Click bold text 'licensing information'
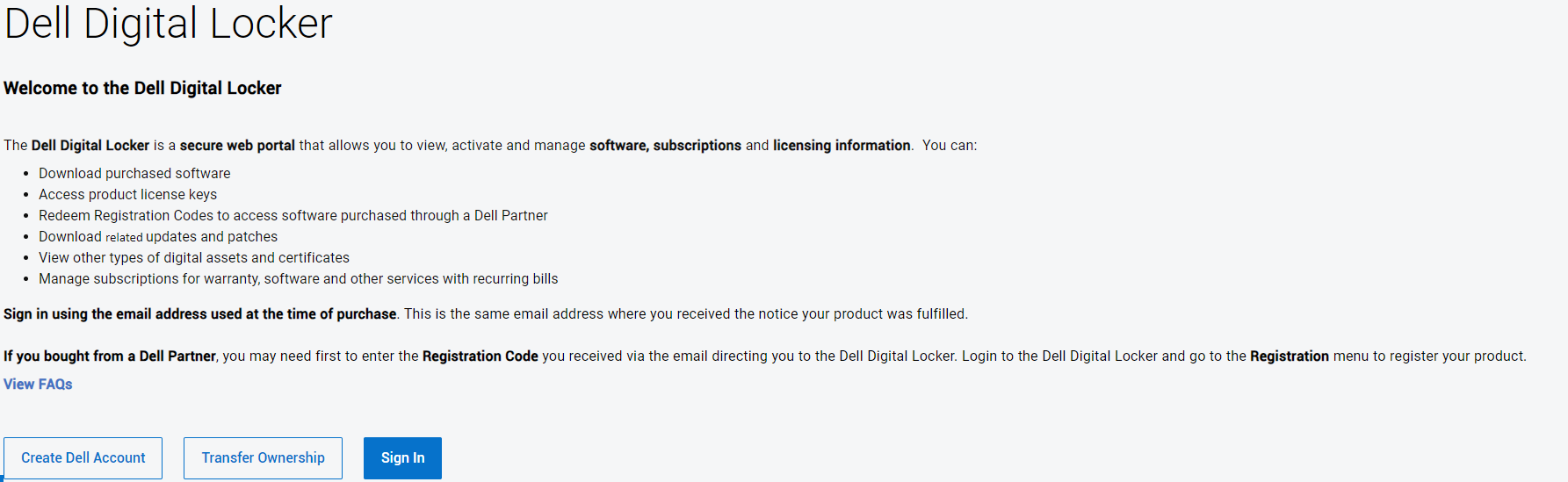Screen dimensions: 1568x482 pos(841,145)
